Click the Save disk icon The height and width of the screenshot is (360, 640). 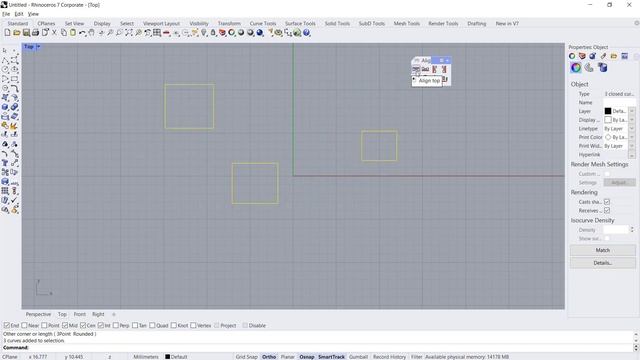[26, 33]
